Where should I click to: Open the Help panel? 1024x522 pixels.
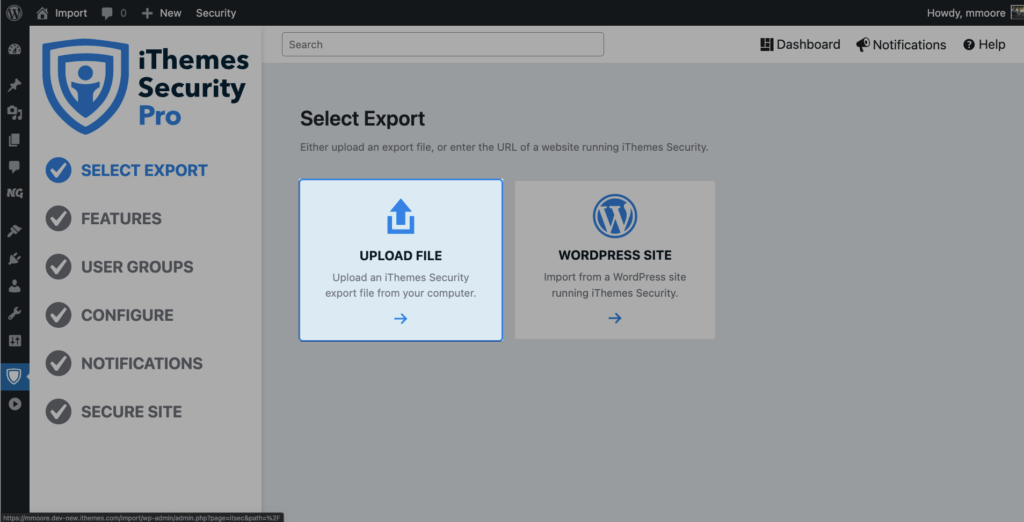(984, 44)
